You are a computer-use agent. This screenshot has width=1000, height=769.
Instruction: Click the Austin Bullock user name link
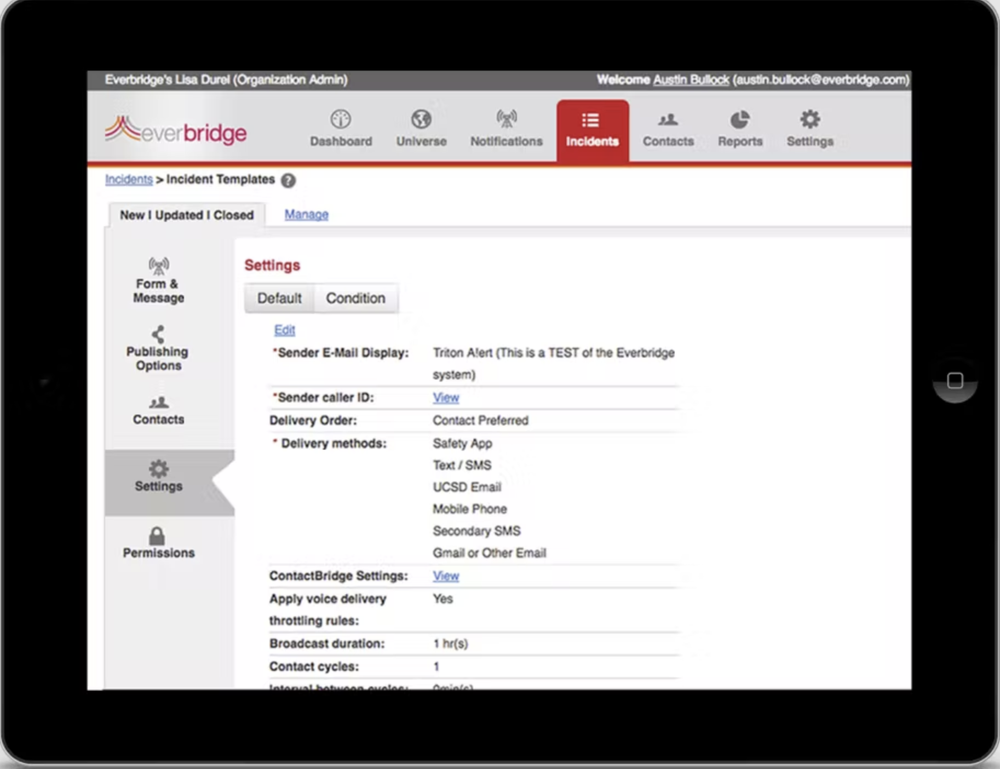691,80
